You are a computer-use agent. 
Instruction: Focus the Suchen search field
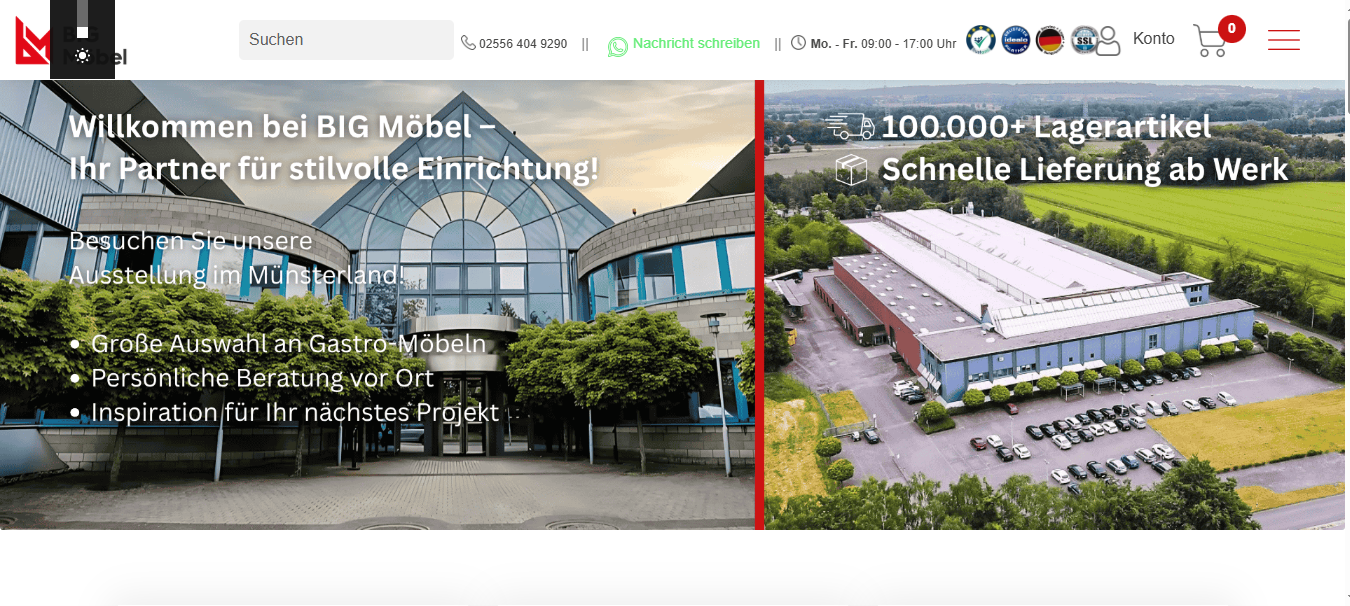[346, 40]
